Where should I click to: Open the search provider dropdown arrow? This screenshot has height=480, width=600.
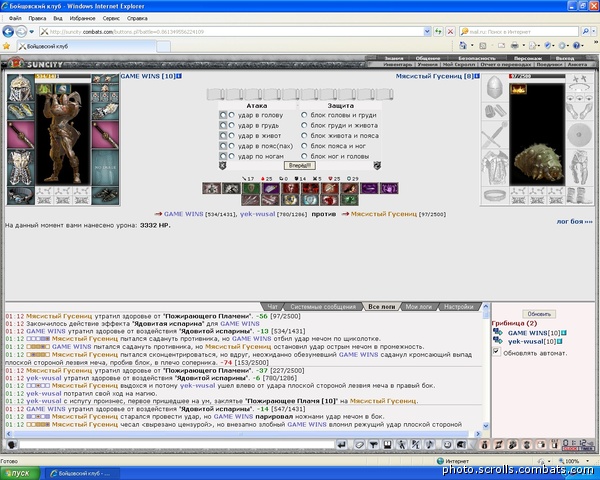tap(594, 31)
